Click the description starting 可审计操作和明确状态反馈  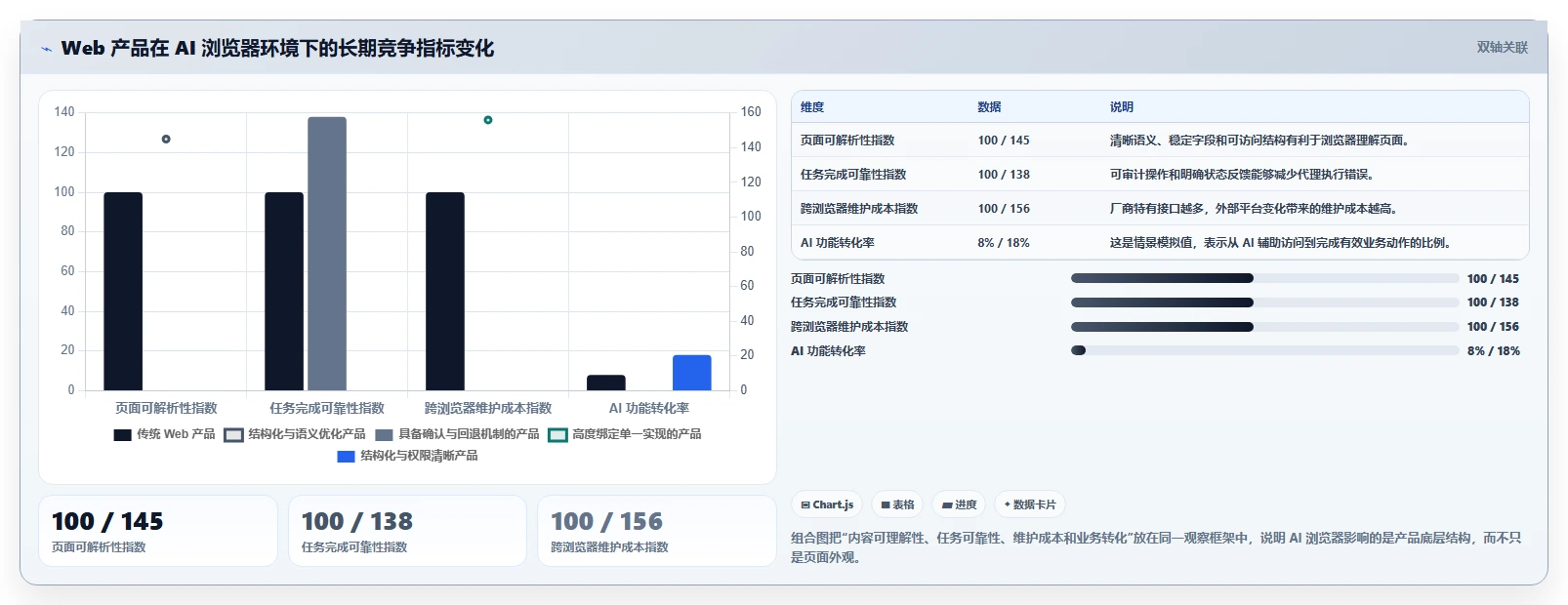tap(1243, 175)
